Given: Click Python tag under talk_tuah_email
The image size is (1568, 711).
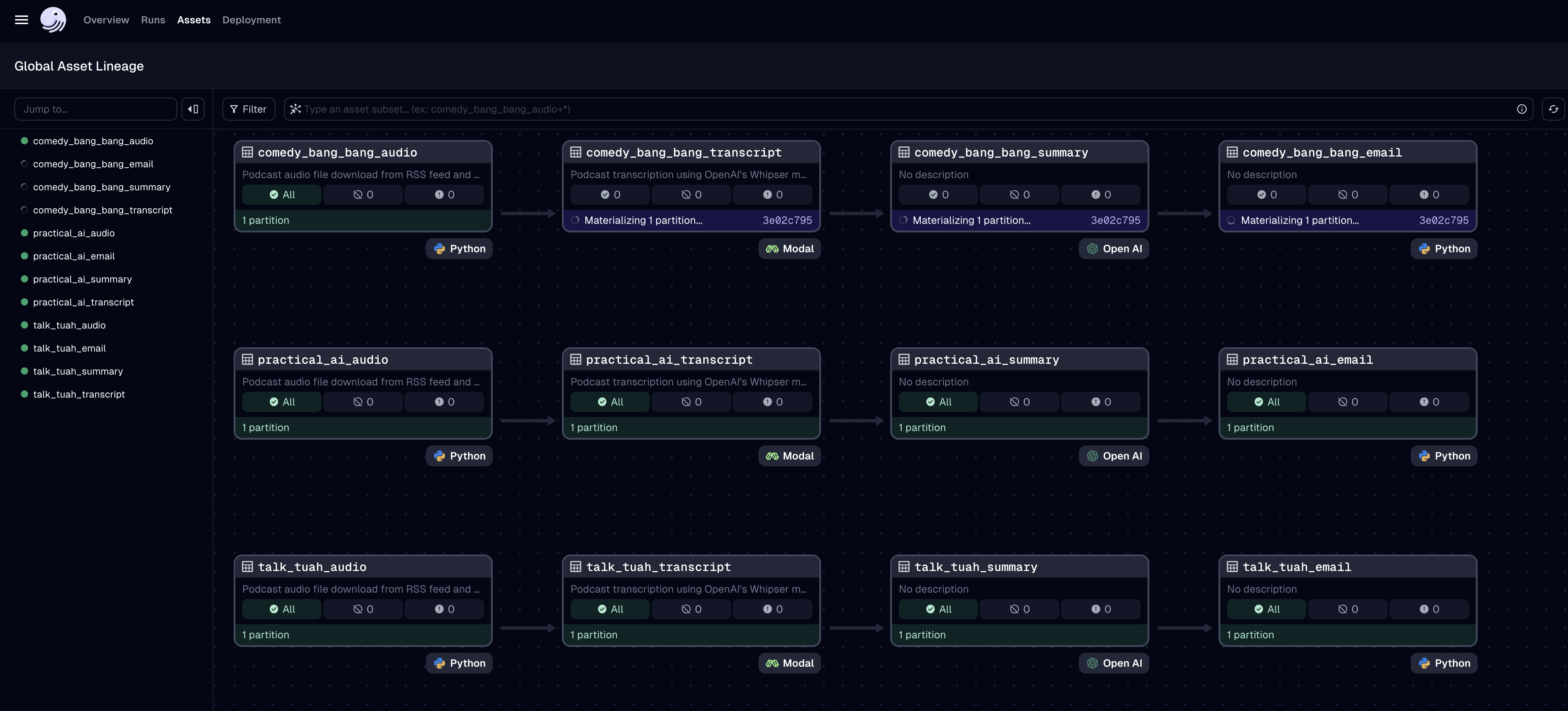Looking at the screenshot, I should (1444, 663).
